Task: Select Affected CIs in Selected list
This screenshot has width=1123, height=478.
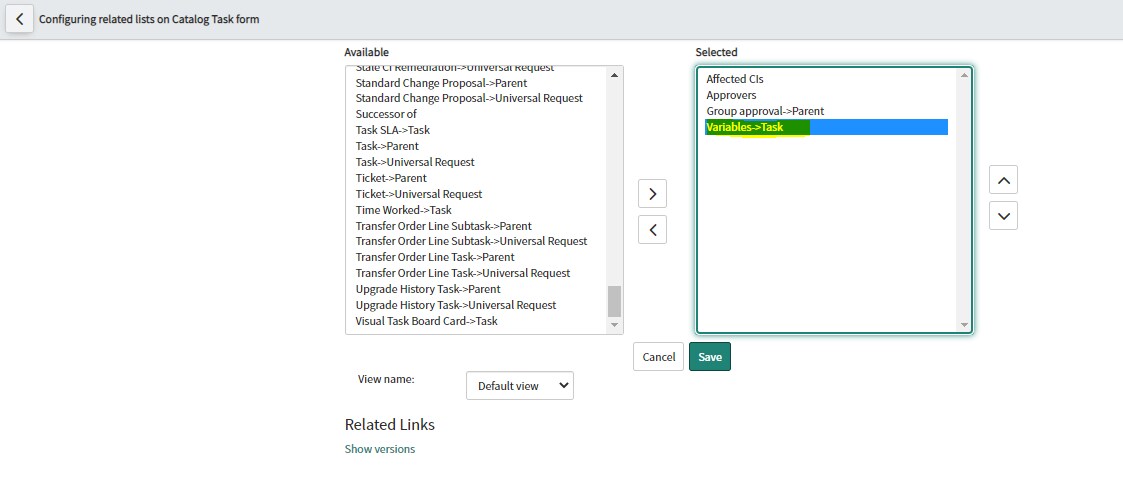Action: tap(735, 79)
